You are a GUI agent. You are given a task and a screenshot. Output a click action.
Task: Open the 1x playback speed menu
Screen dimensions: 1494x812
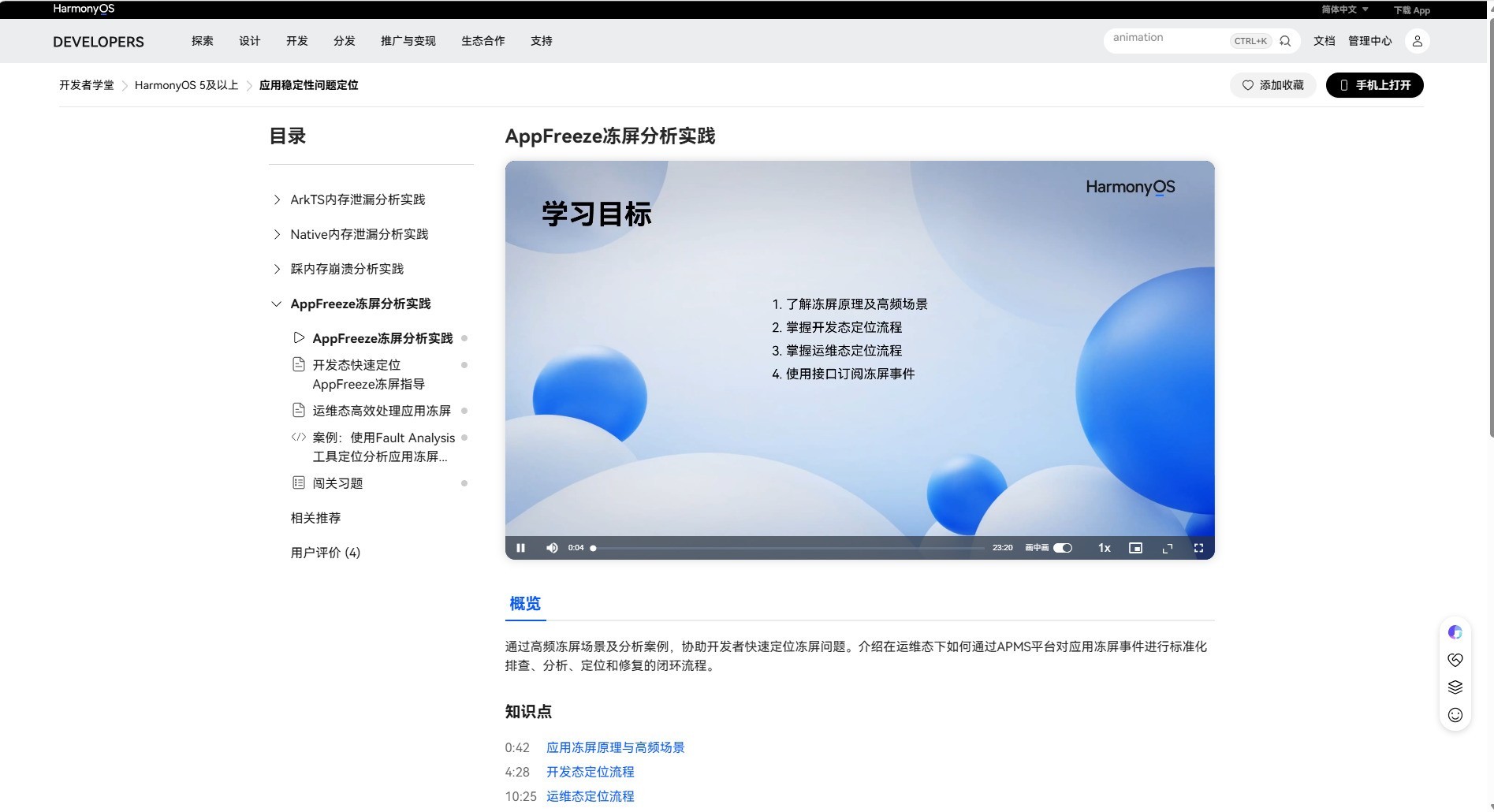pyautogui.click(x=1105, y=548)
